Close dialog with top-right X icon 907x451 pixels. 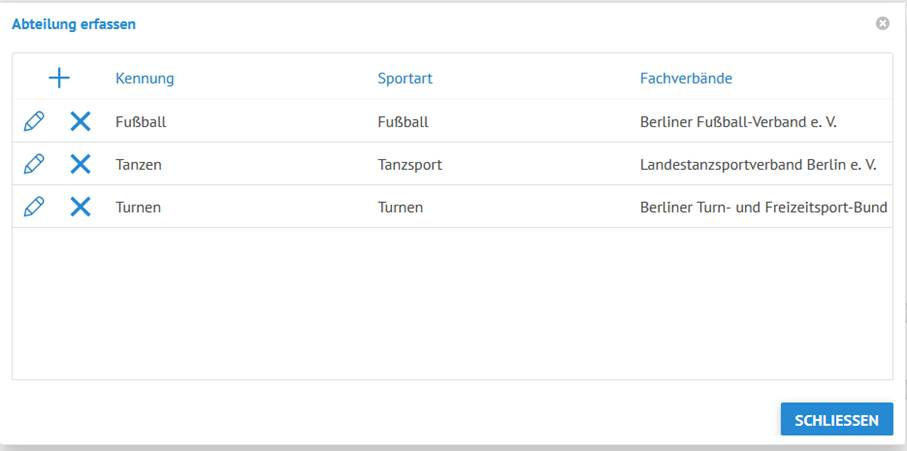pos(882,23)
